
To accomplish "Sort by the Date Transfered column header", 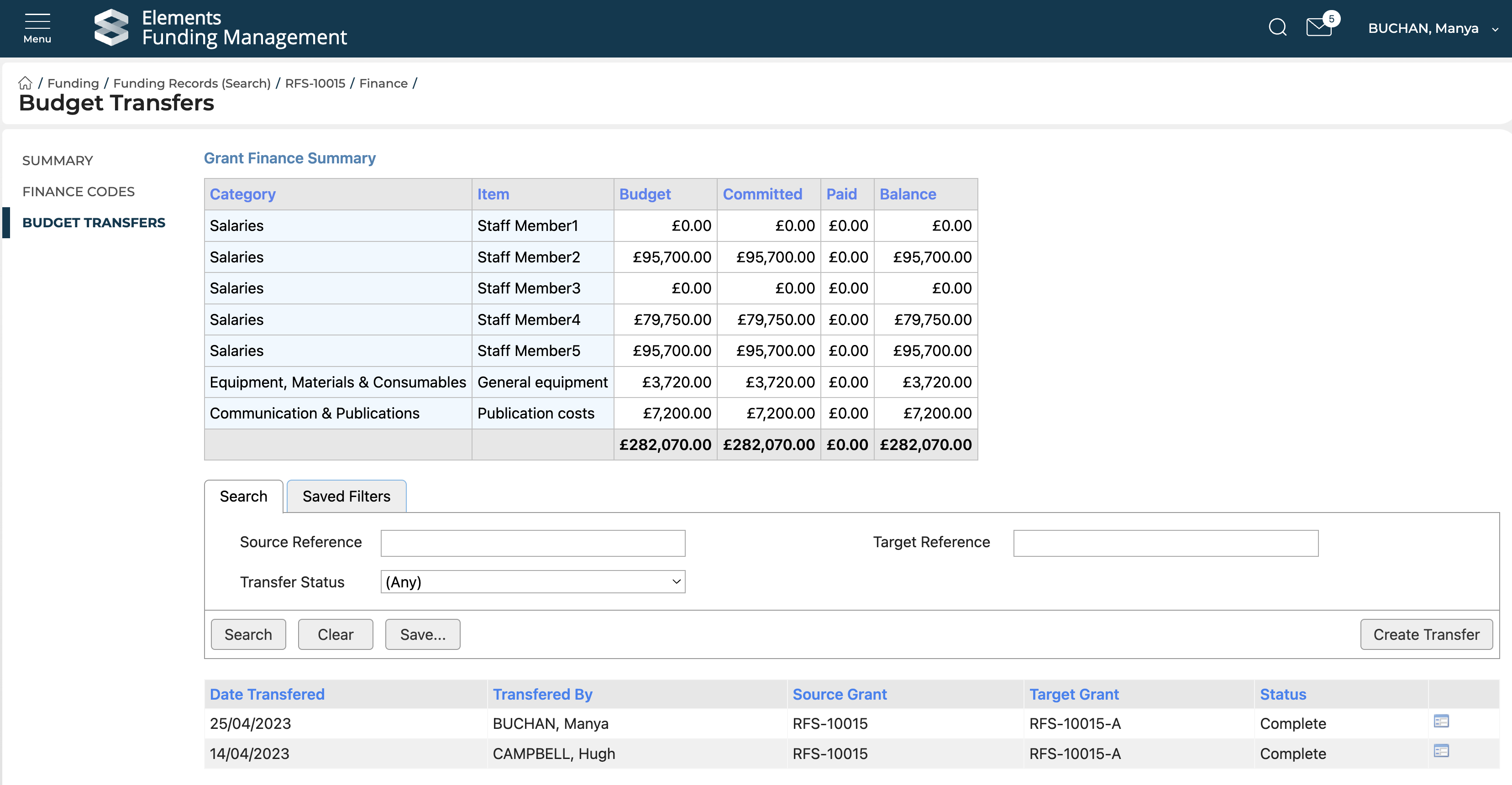I will click(x=267, y=694).
